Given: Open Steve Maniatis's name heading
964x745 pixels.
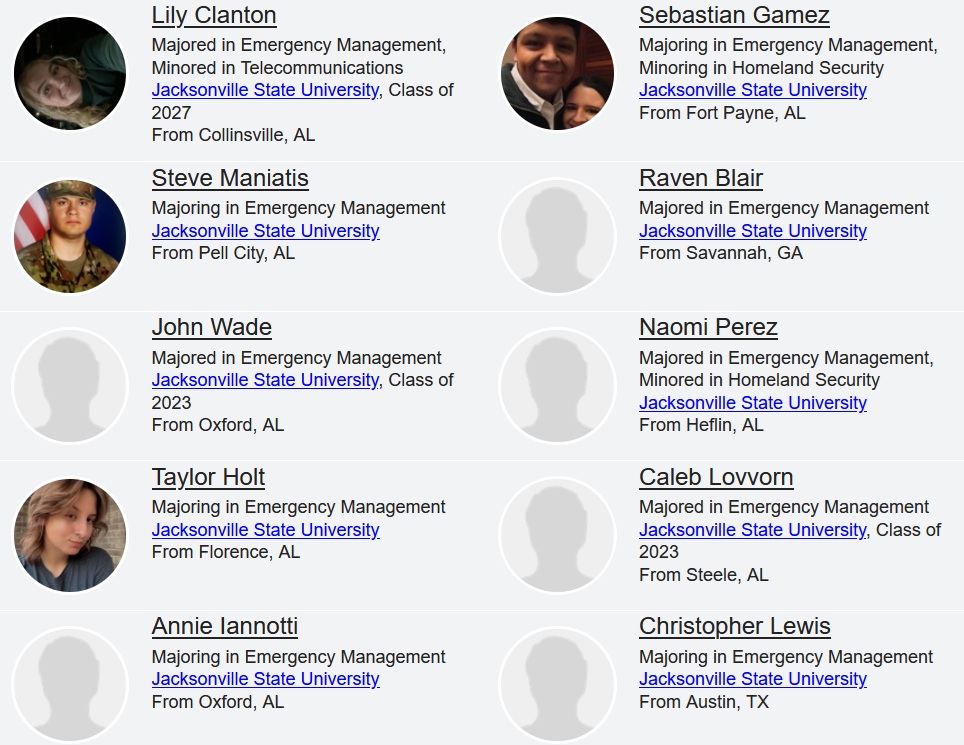Looking at the screenshot, I should pyautogui.click(x=230, y=178).
